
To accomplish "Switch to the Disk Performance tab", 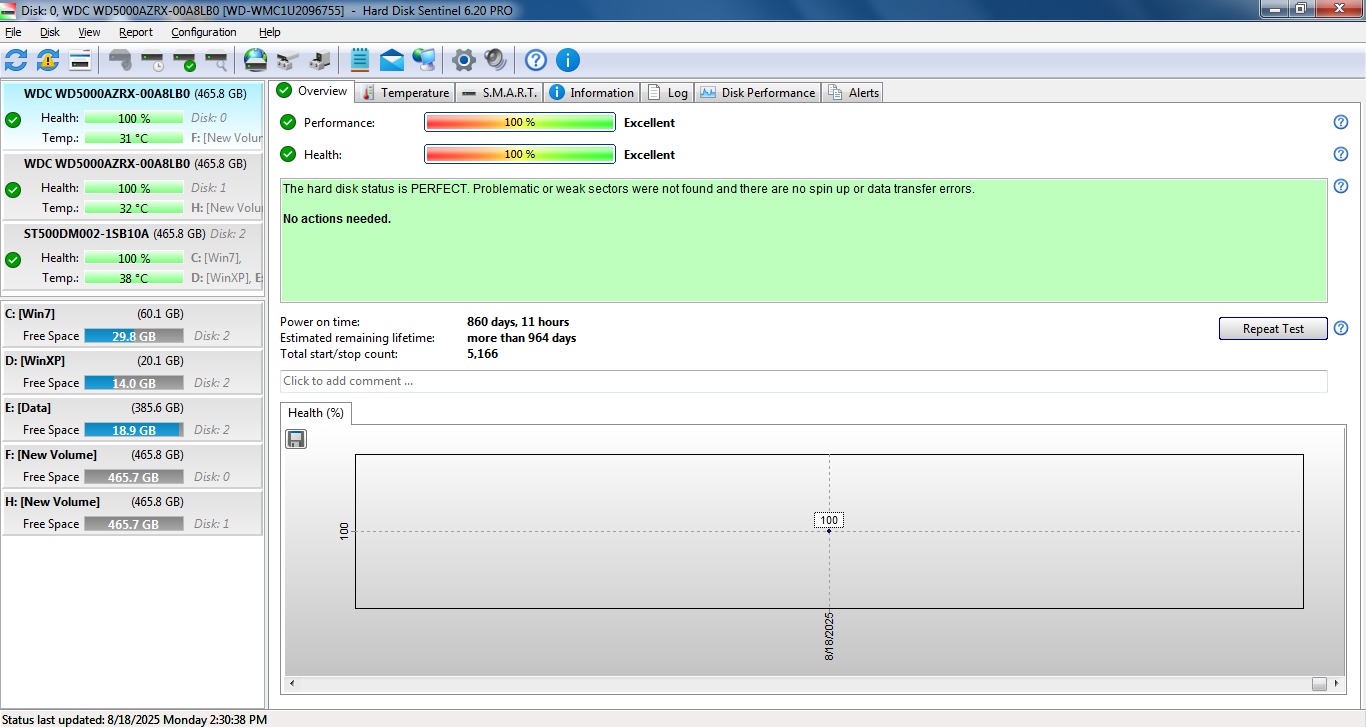I will [x=758, y=92].
